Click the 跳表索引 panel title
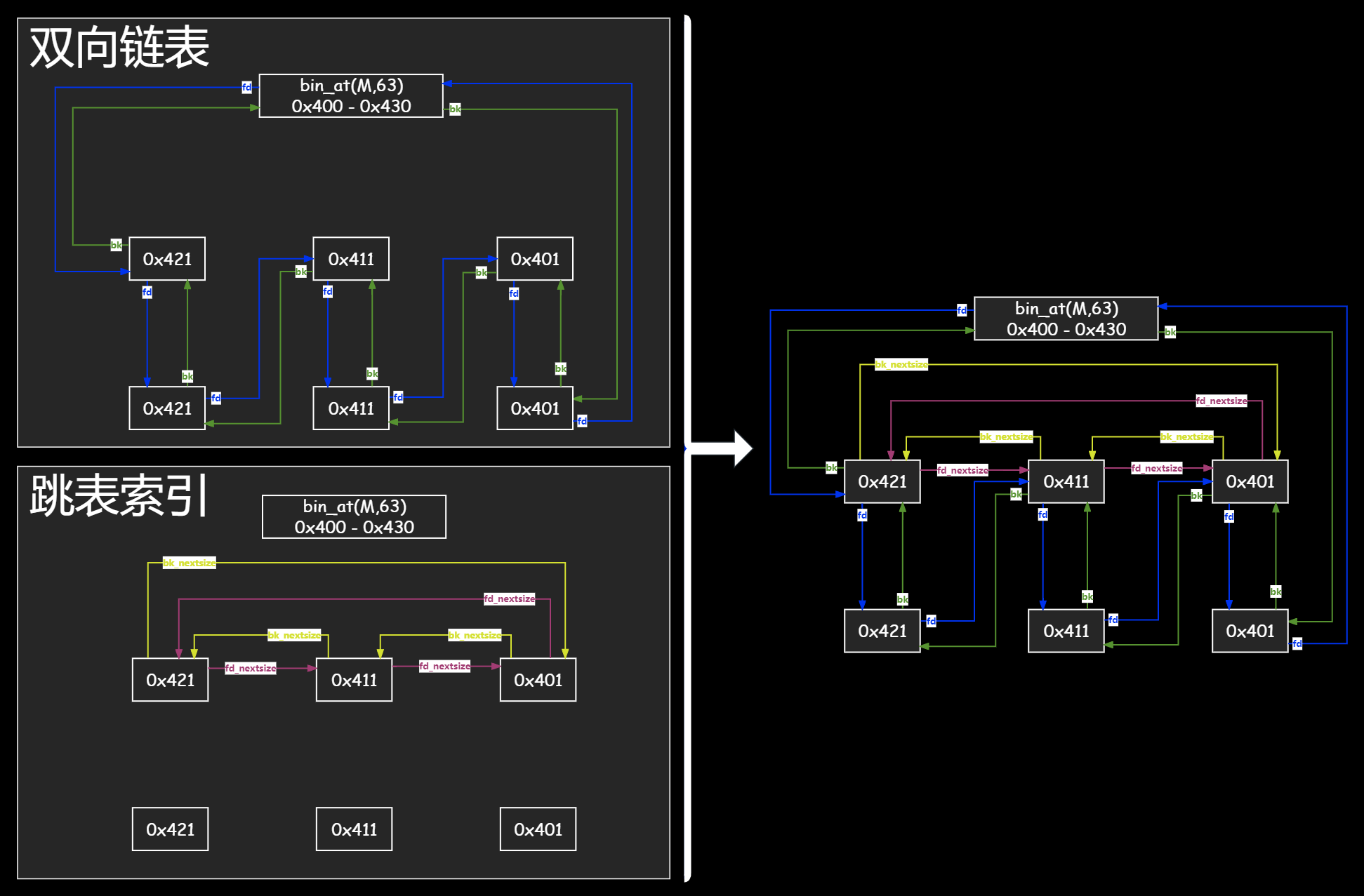Screen dimensions: 1364x896 coord(119,495)
